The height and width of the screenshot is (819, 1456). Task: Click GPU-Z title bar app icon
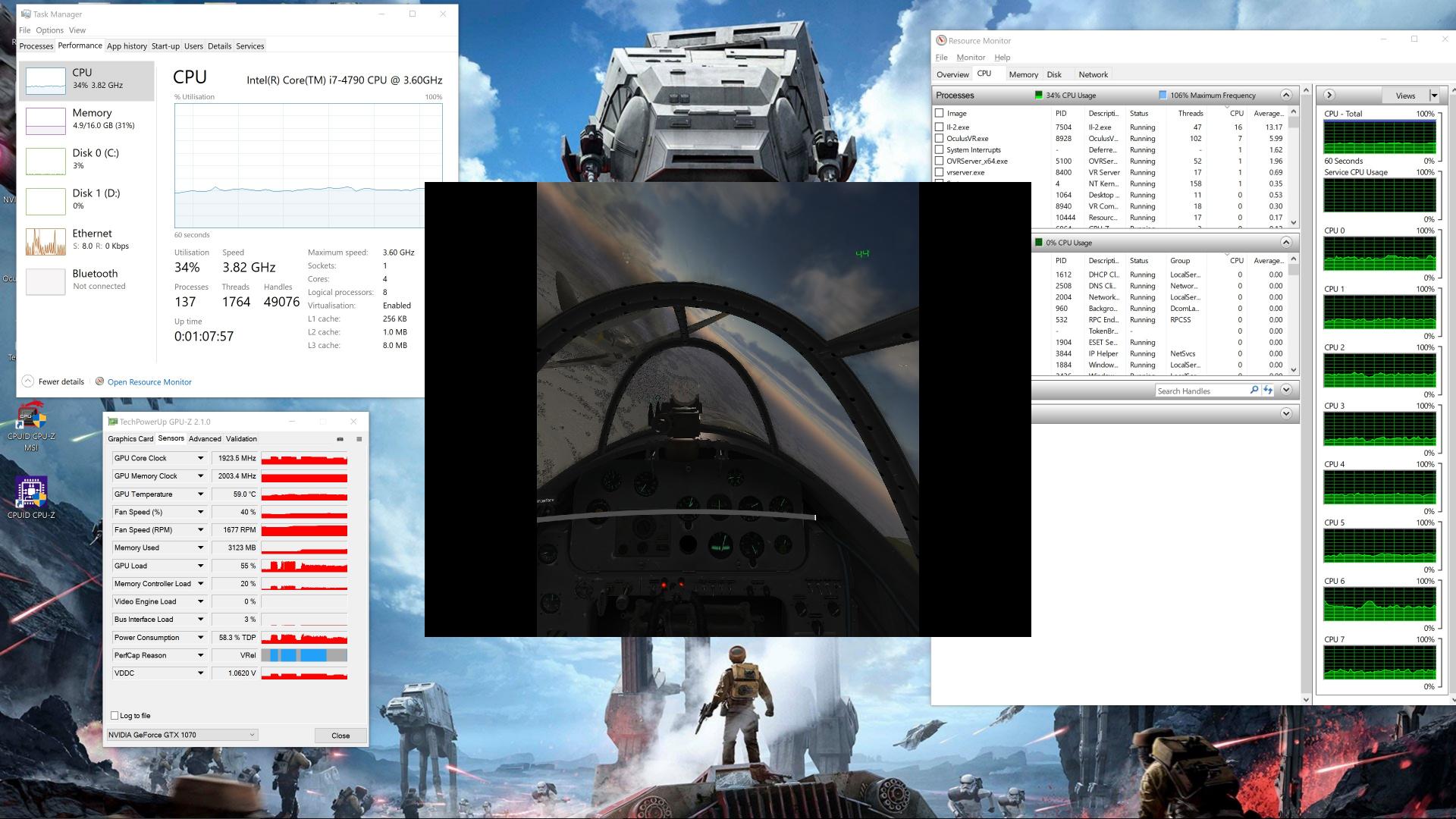point(113,422)
